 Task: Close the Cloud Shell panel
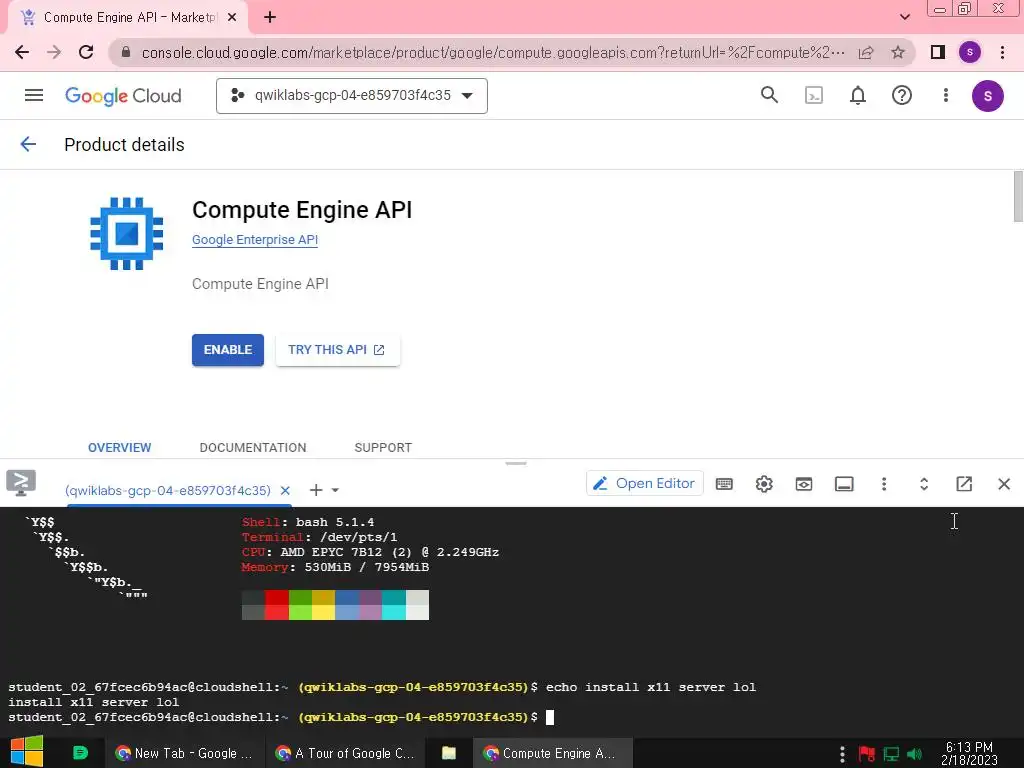click(1004, 484)
